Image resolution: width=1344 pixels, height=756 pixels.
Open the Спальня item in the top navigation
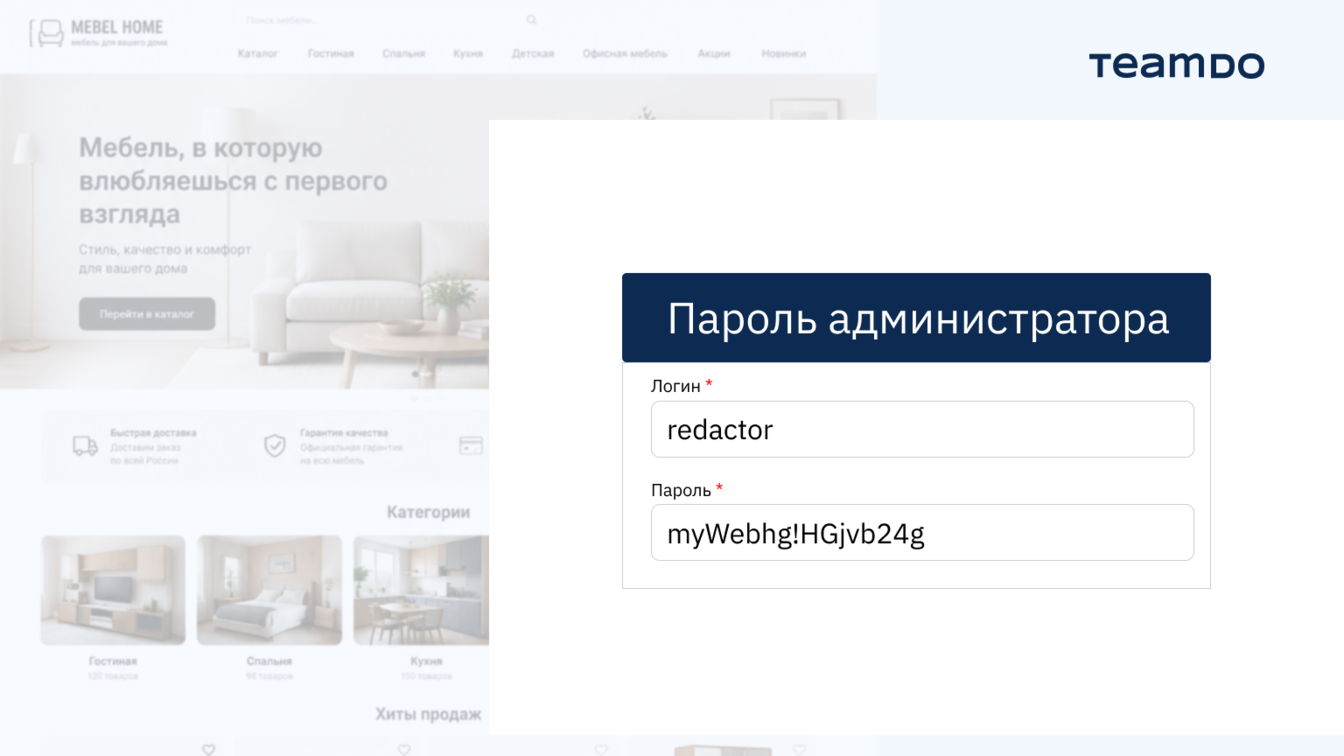[x=404, y=54]
